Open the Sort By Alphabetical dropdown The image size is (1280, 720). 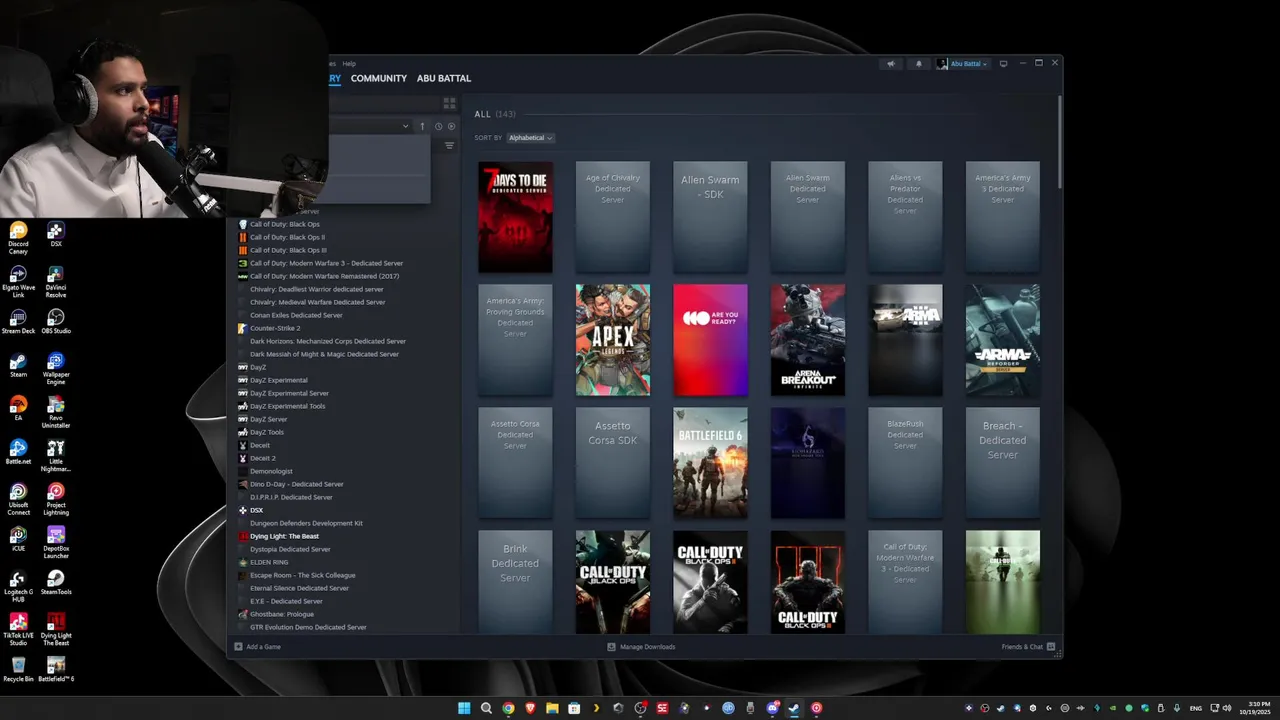click(530, 138)
